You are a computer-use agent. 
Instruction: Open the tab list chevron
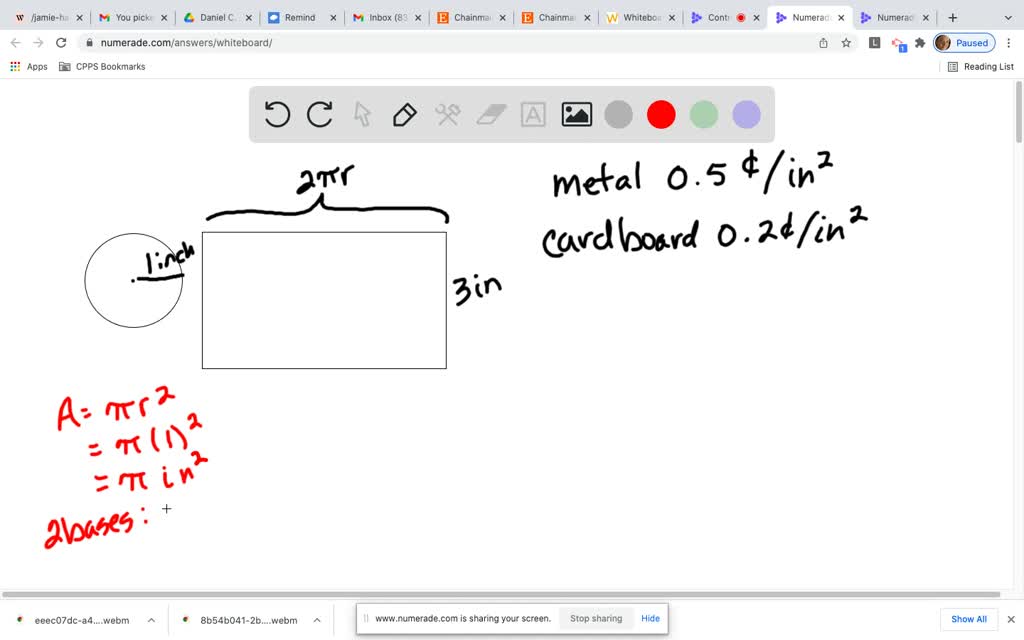click(1010, 17)
